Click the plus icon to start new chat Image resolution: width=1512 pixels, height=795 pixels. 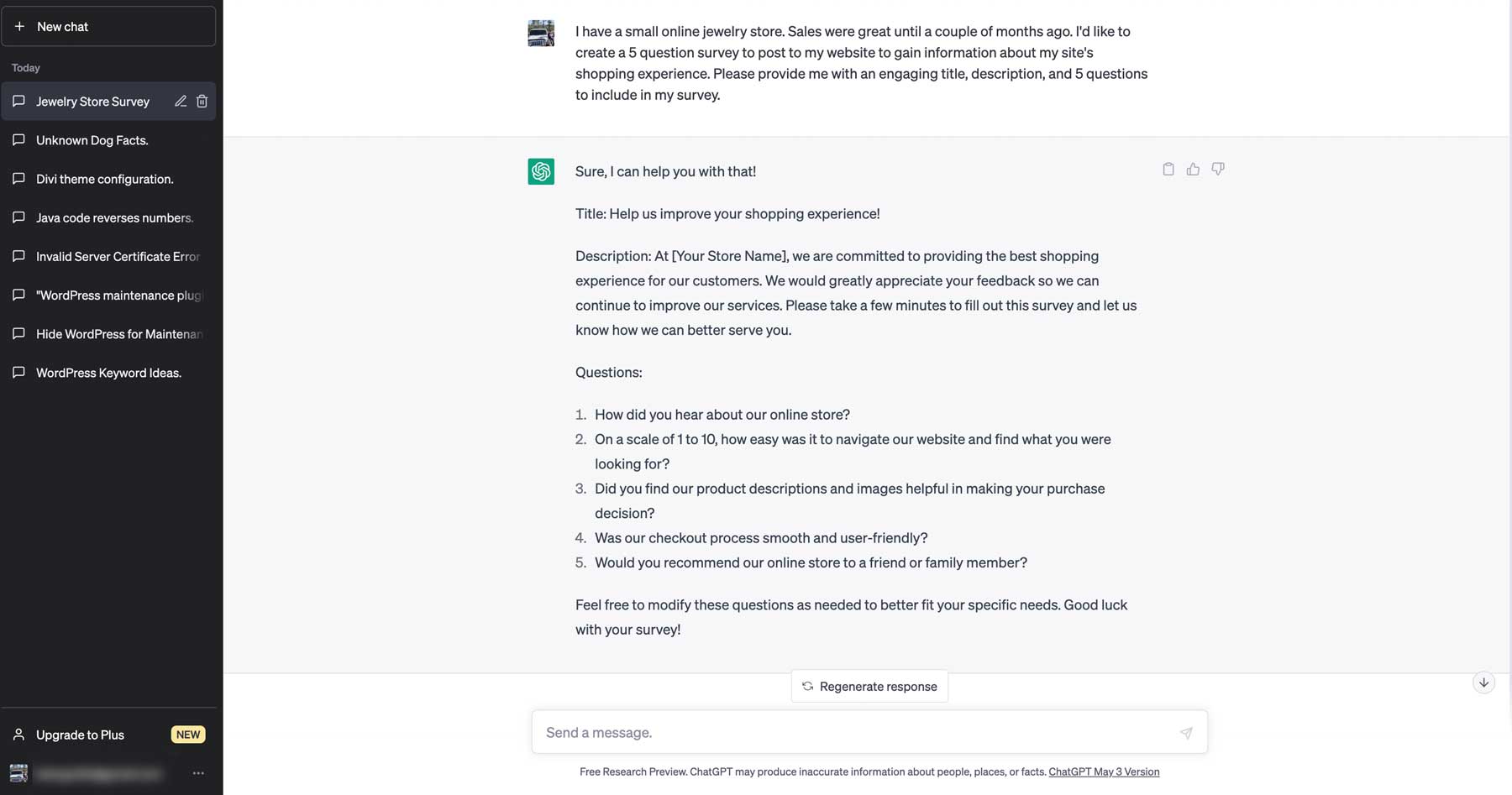pyautogui.click(x=18, y=26)
